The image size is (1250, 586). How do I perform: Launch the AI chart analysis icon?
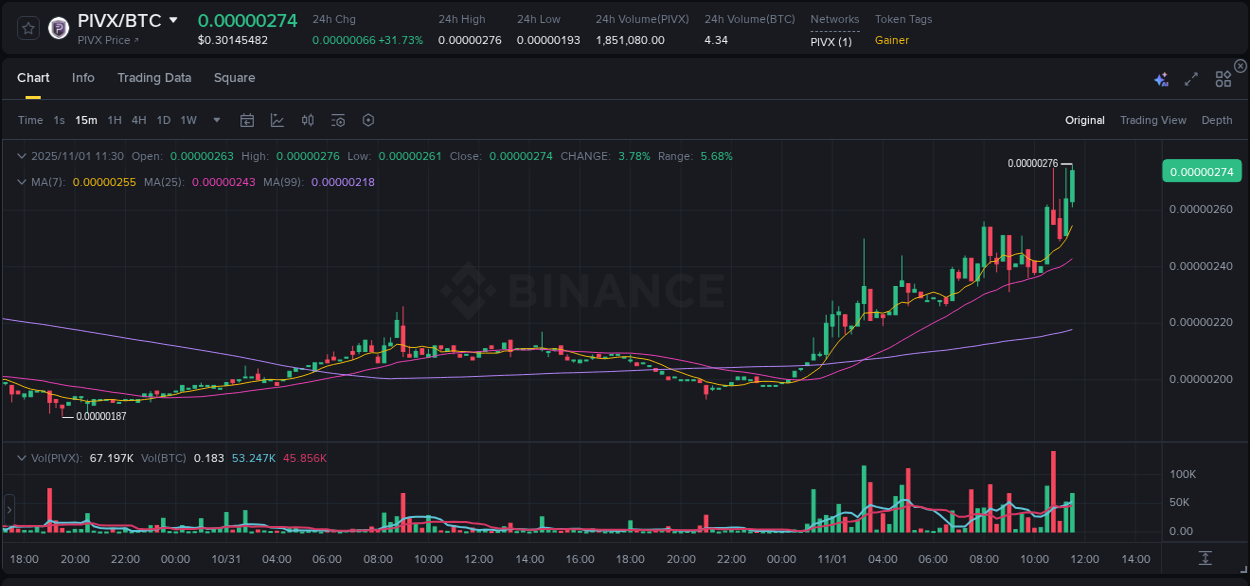click(x=1161, y=78)
